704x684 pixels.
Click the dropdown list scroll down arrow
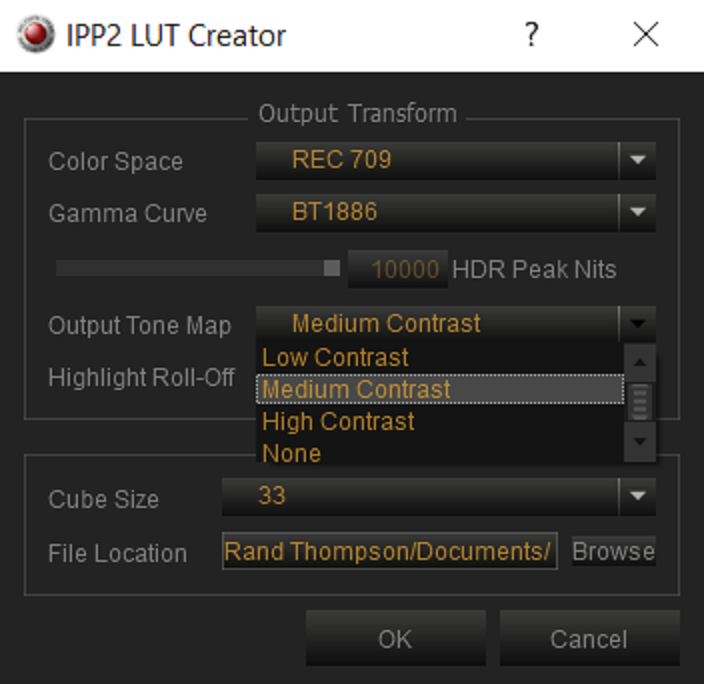pos(640,441)
